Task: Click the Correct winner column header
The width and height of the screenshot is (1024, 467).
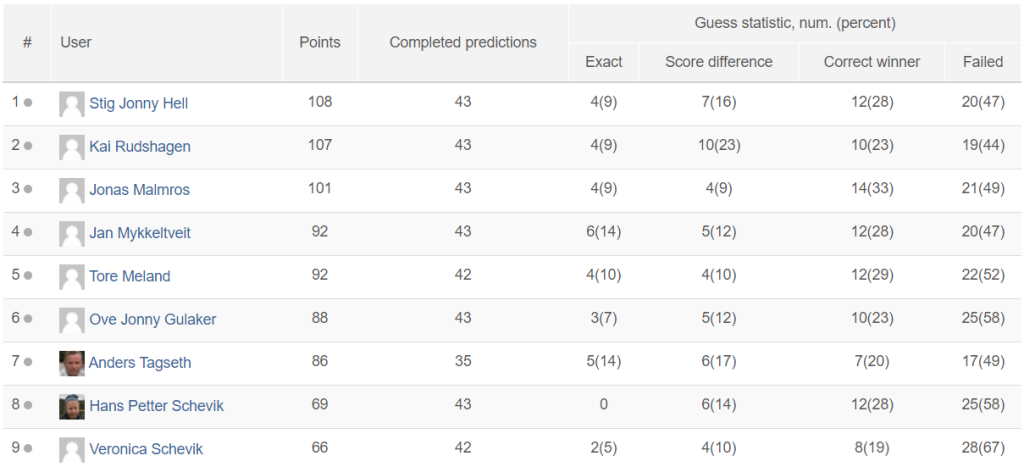Action: [872, 62]
